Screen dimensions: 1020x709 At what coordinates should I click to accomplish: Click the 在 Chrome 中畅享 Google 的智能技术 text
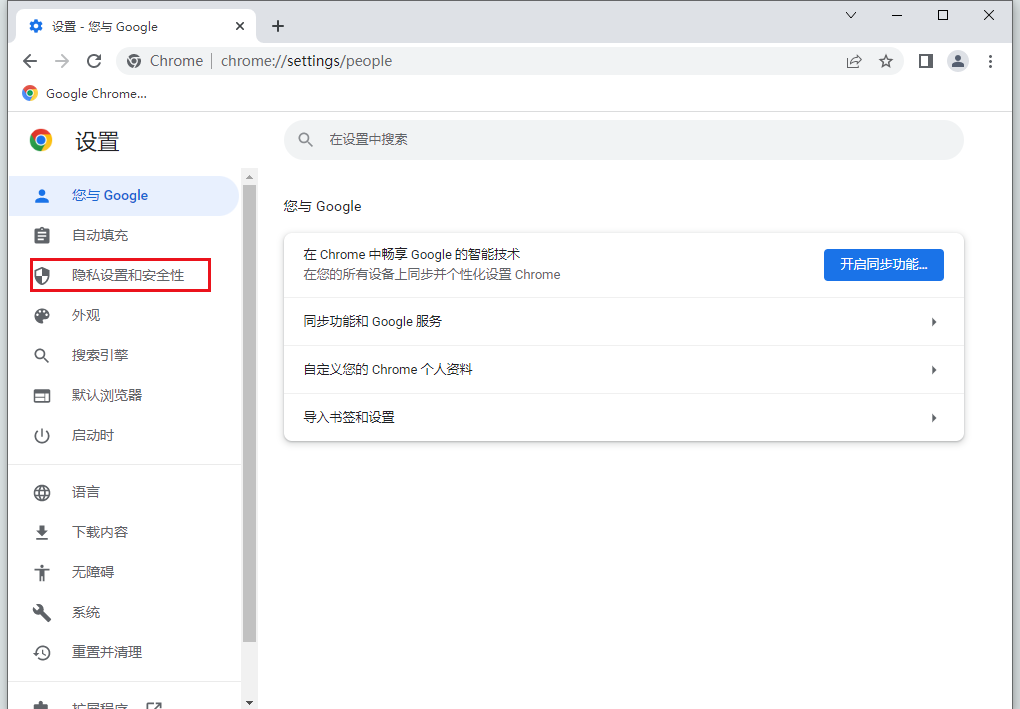tap(412, 255)
